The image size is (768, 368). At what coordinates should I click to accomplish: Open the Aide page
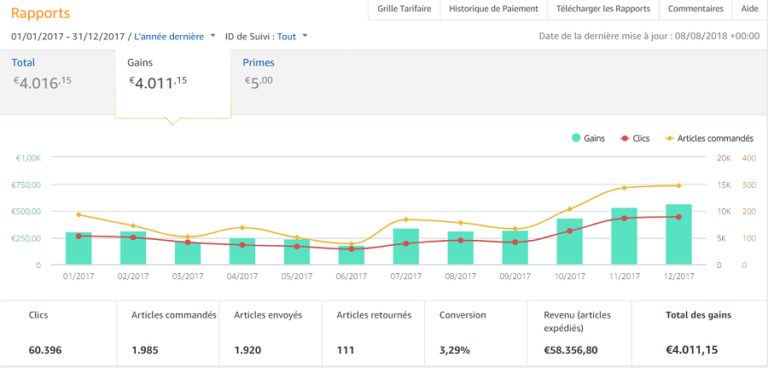(x=749, y=9)
